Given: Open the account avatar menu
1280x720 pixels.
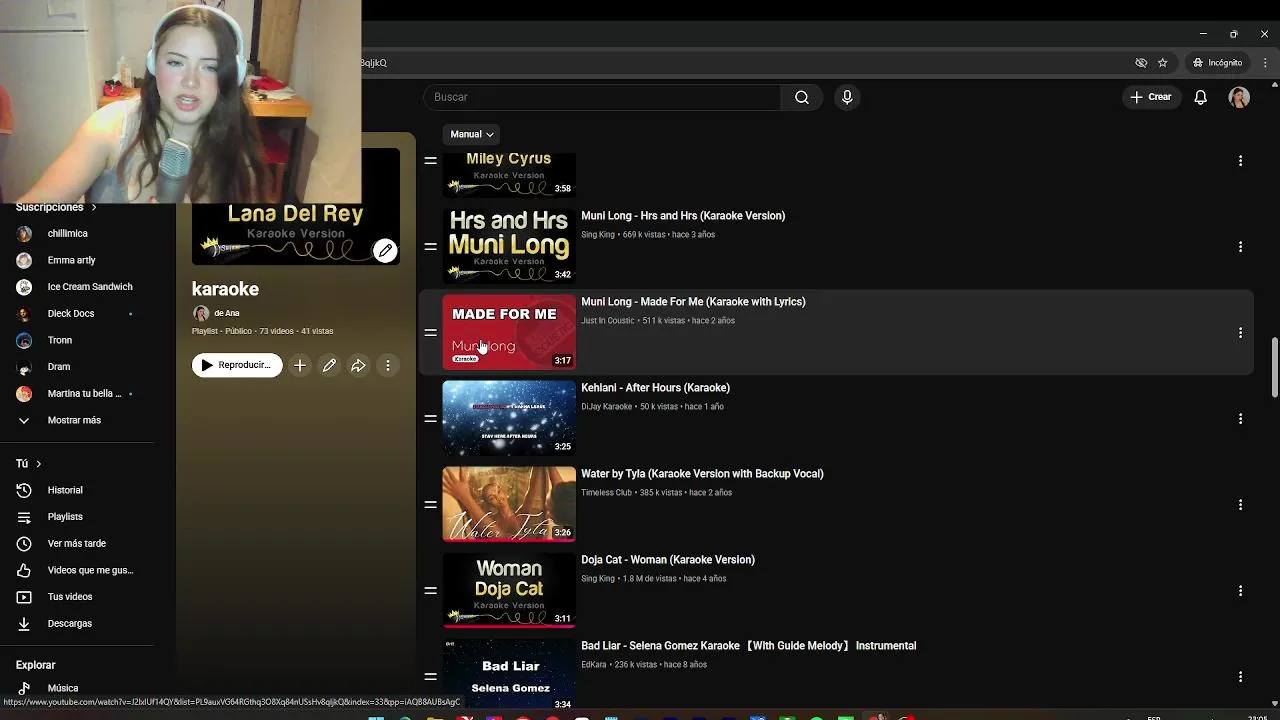Looking at the screenshot, I should (1239, 97).
